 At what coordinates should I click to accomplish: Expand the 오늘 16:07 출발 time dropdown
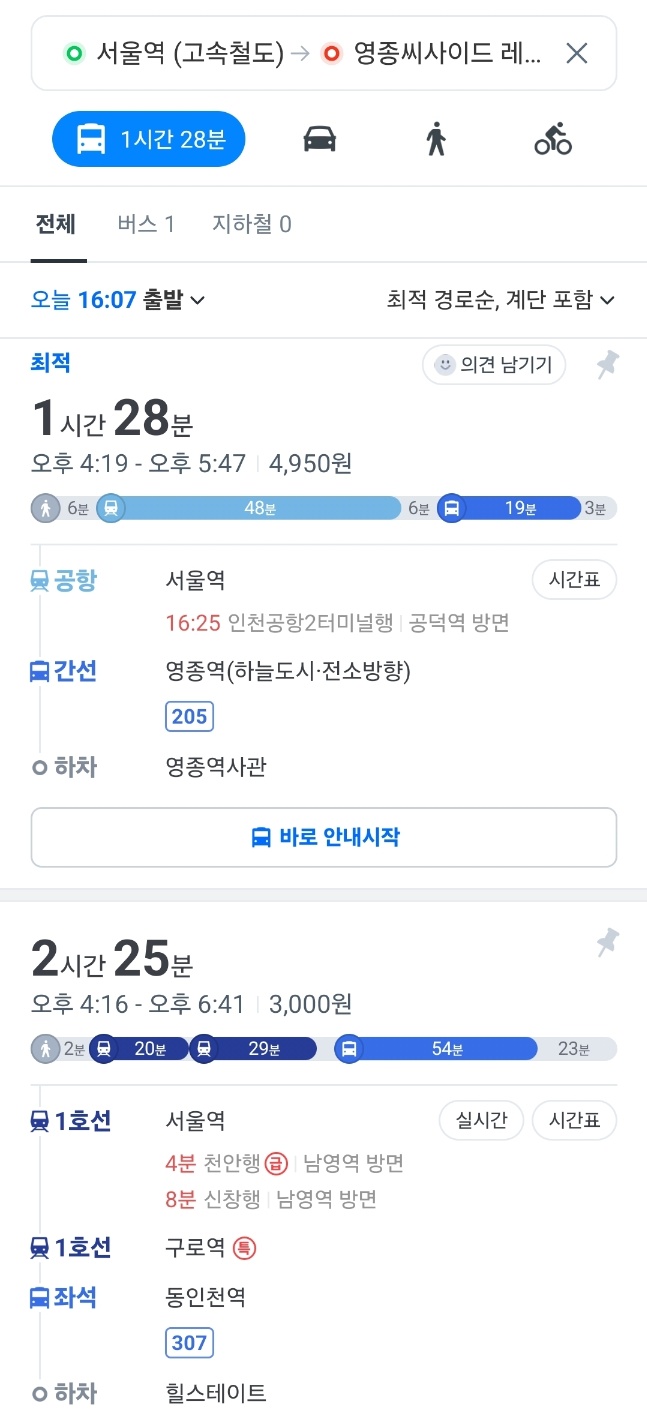tap(118, 299)
